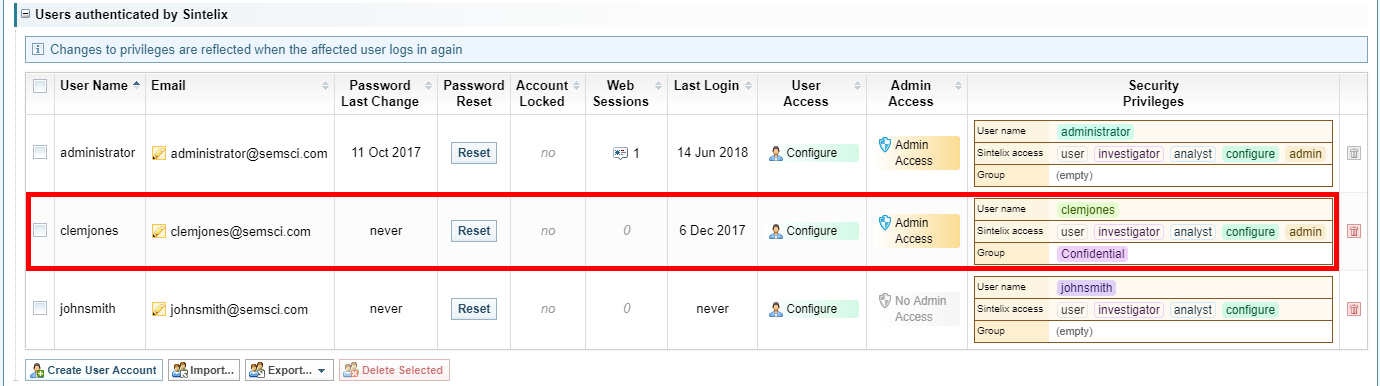Screen dimensions: 1380x386
Task: Click 11 Oct 2017 password change cell
Action: click(x=386, y=153)
